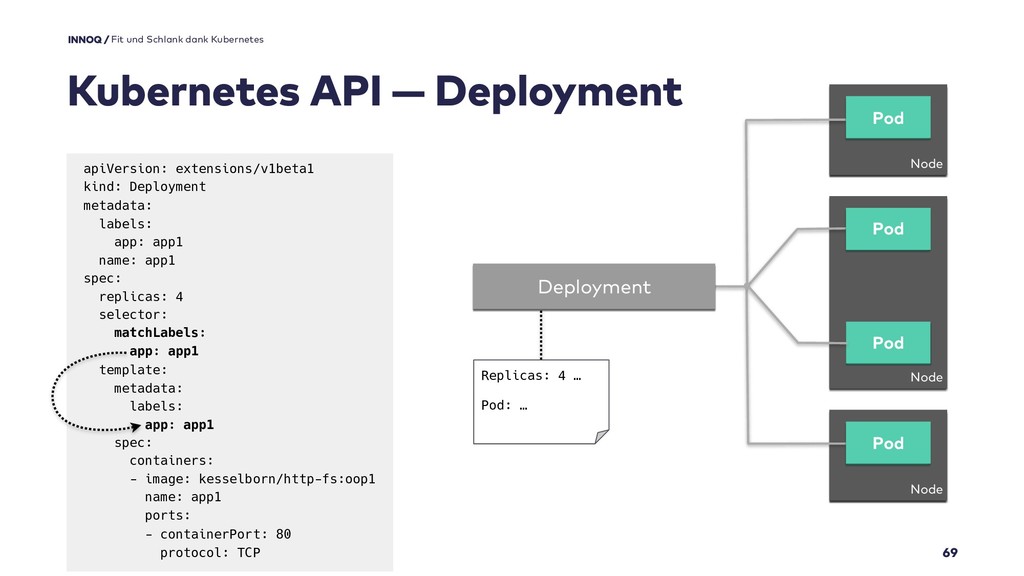
Task: Click the 'replicas: 4' line in the YAML
Action: pos(141,296)
